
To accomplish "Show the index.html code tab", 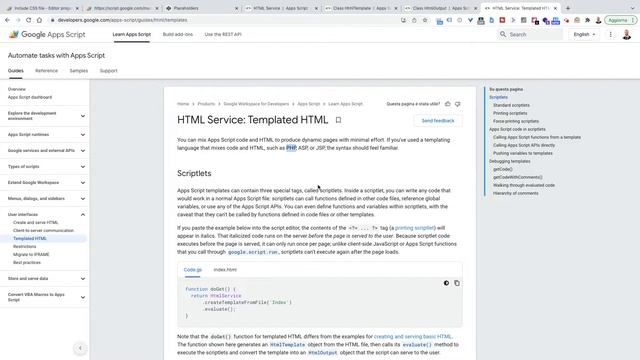I will tap(225, 270).
